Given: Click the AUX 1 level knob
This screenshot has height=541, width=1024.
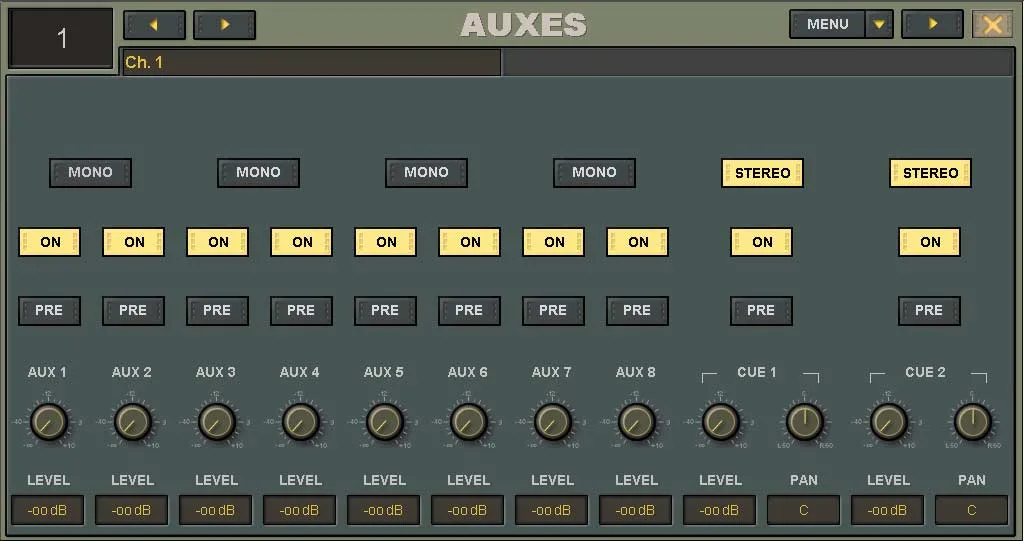Looking at the screenshot, I should coord(49,421).
